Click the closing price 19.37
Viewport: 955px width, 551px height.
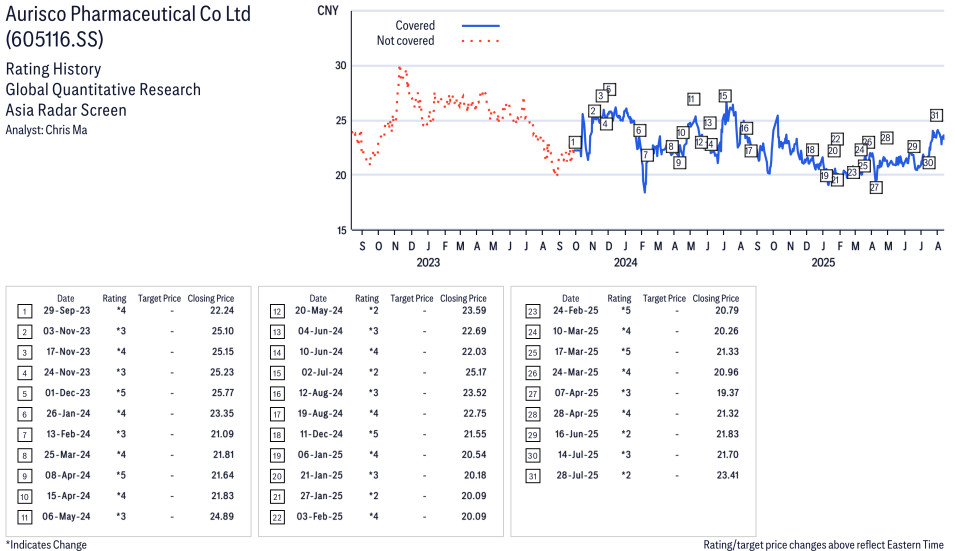pyautogui.click(x=728, y=393)
